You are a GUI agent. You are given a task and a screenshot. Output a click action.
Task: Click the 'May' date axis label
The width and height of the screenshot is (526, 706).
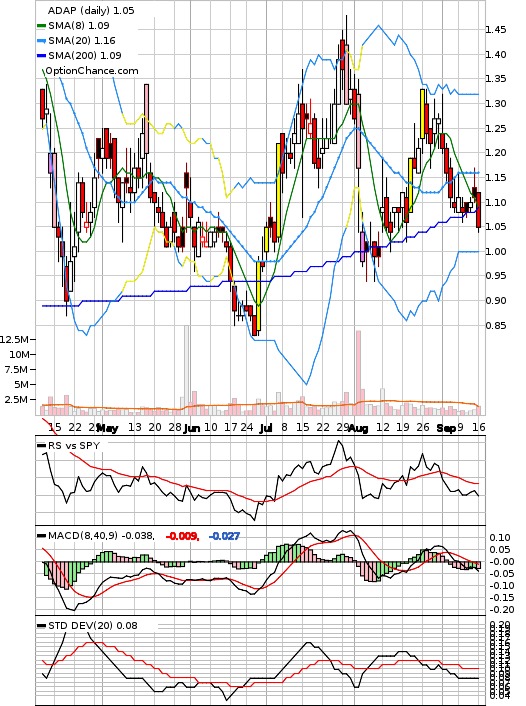[107, 428]
